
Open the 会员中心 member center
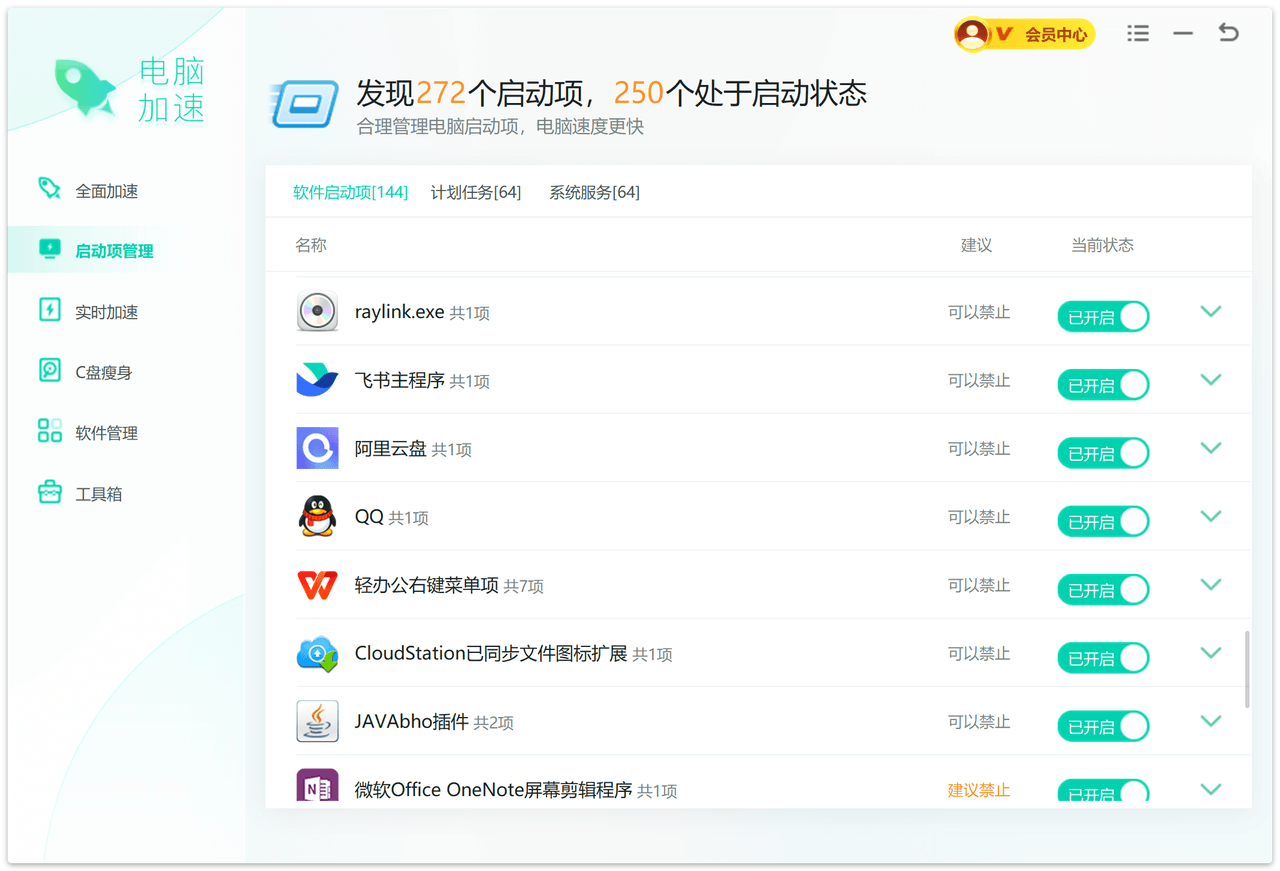point(1025,35)
